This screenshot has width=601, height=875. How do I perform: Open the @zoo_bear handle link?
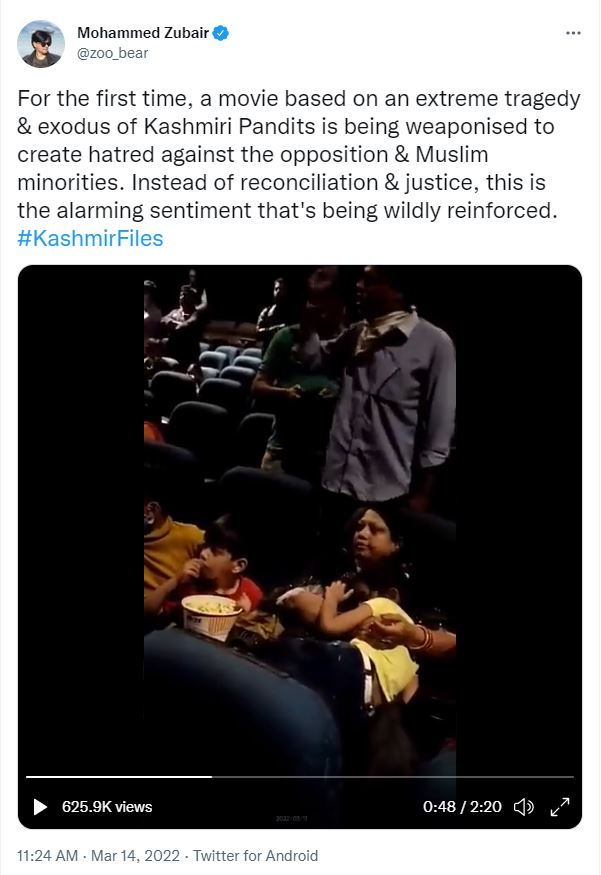pyautogui.click(x=112, y=53)
